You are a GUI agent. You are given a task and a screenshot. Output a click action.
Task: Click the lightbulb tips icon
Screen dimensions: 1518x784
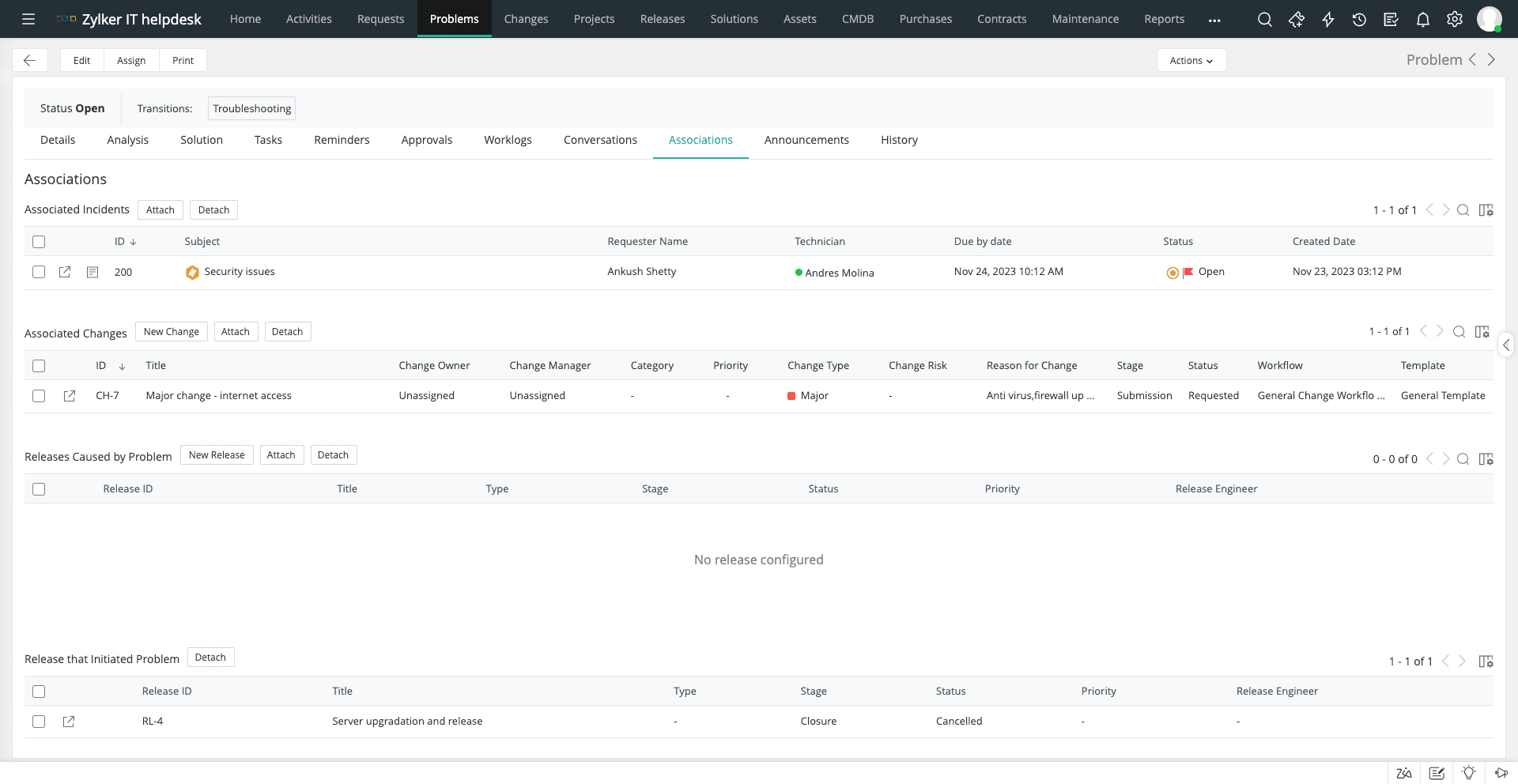click(1470, 773)
